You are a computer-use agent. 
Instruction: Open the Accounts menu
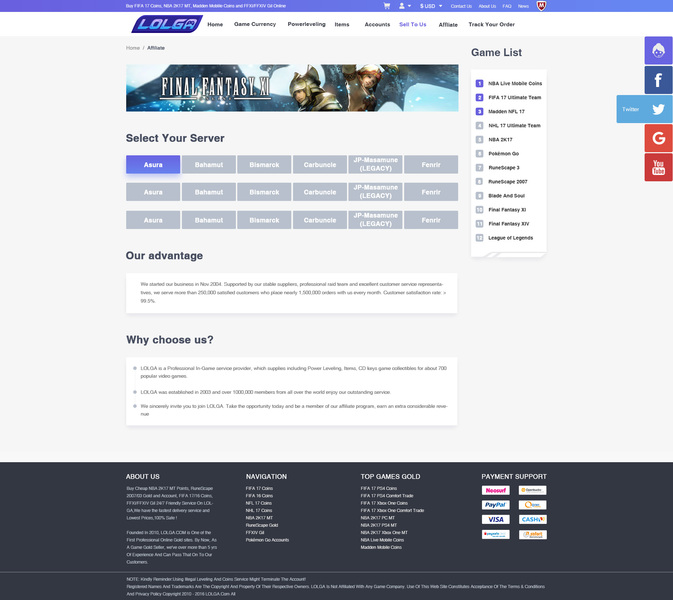[377, 24]
